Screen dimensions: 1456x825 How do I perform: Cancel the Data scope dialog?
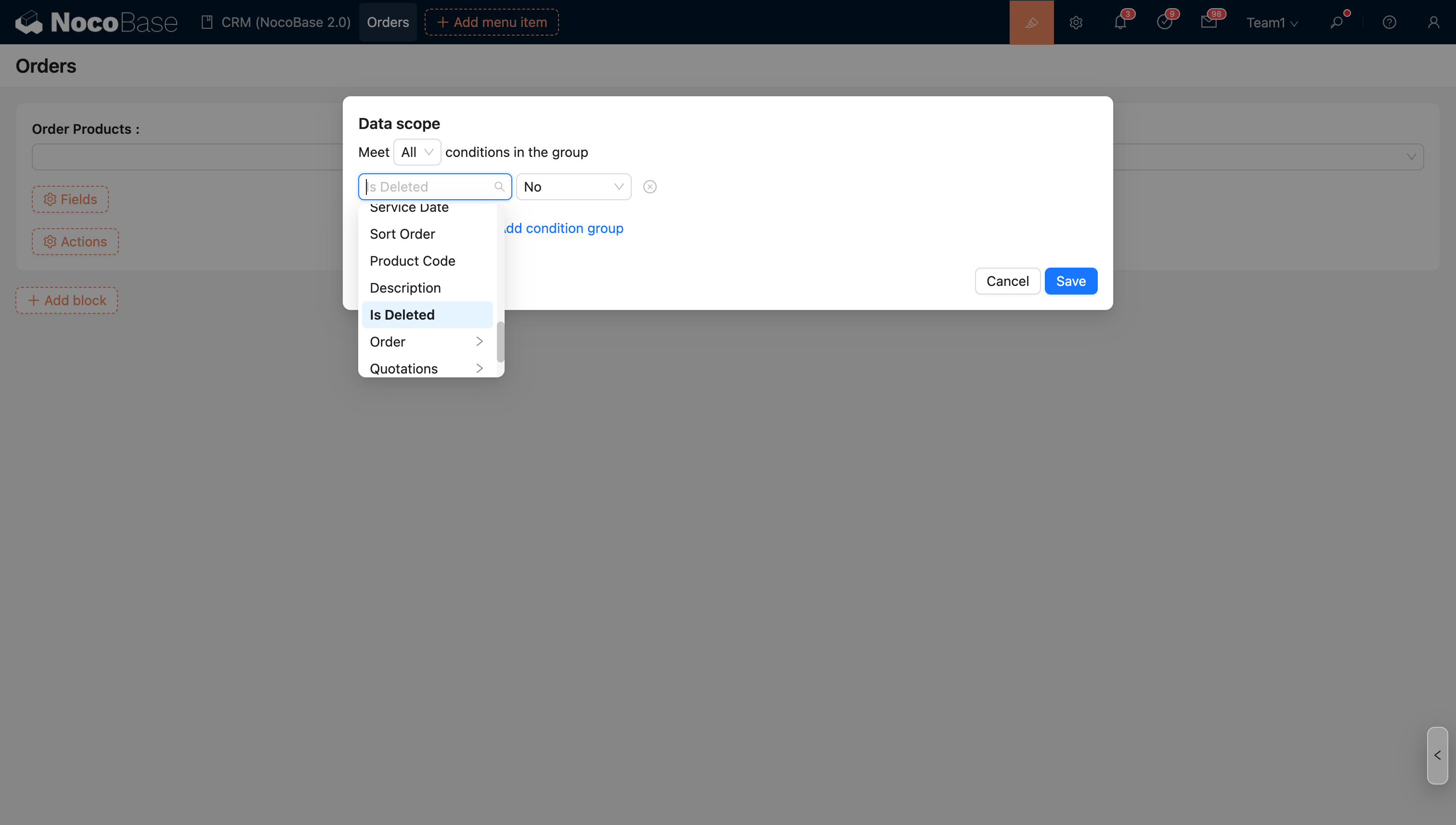click(x=1007, y=281)
